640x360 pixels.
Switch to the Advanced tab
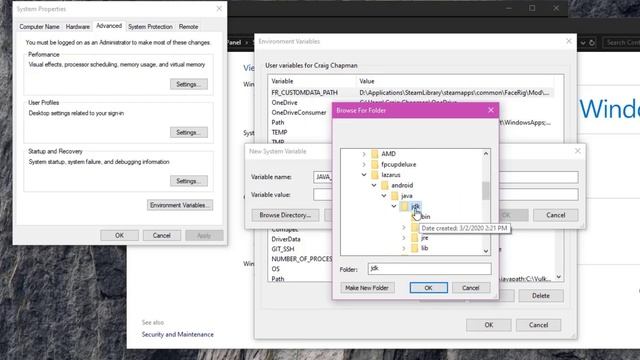click(109, 26)
